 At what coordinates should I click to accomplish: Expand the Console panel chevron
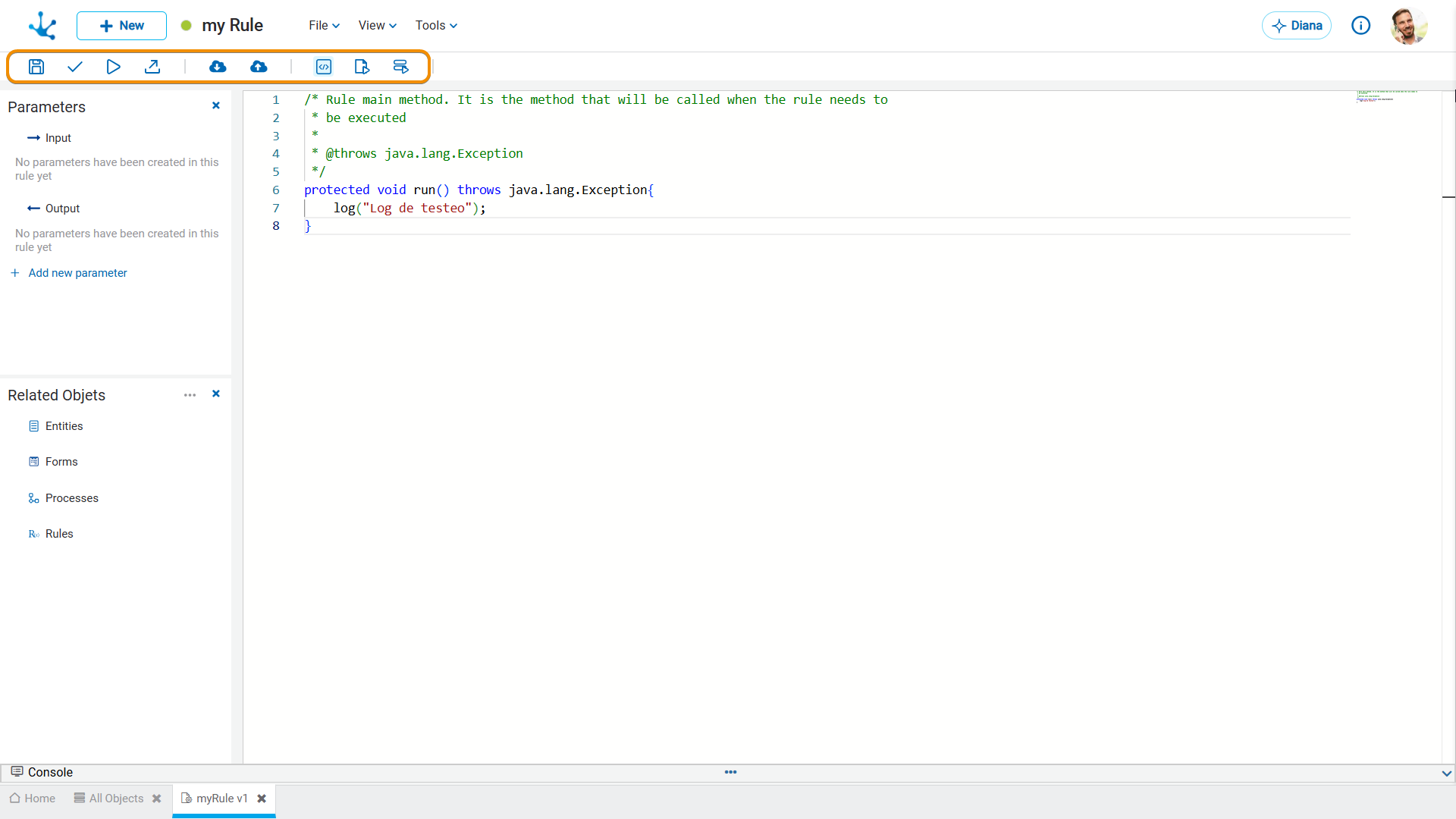1446,773
